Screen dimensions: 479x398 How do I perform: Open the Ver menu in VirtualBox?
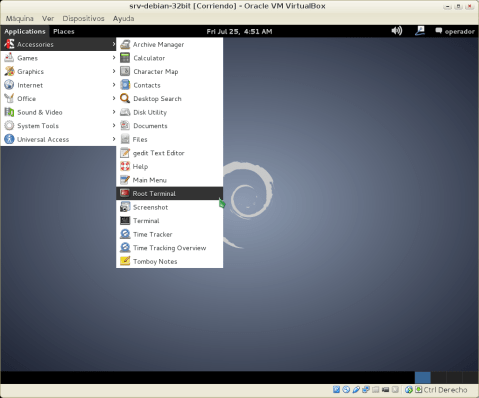tap(48, 18)
